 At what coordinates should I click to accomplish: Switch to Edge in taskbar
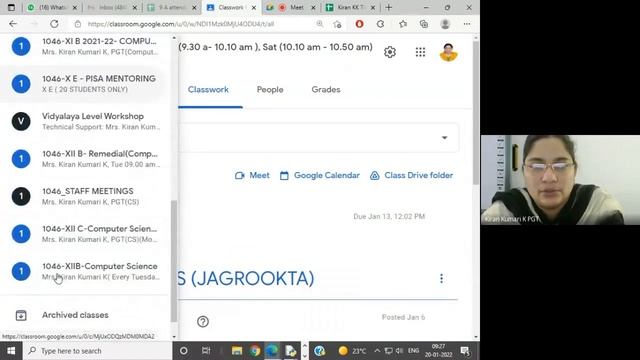pos(272,351)
